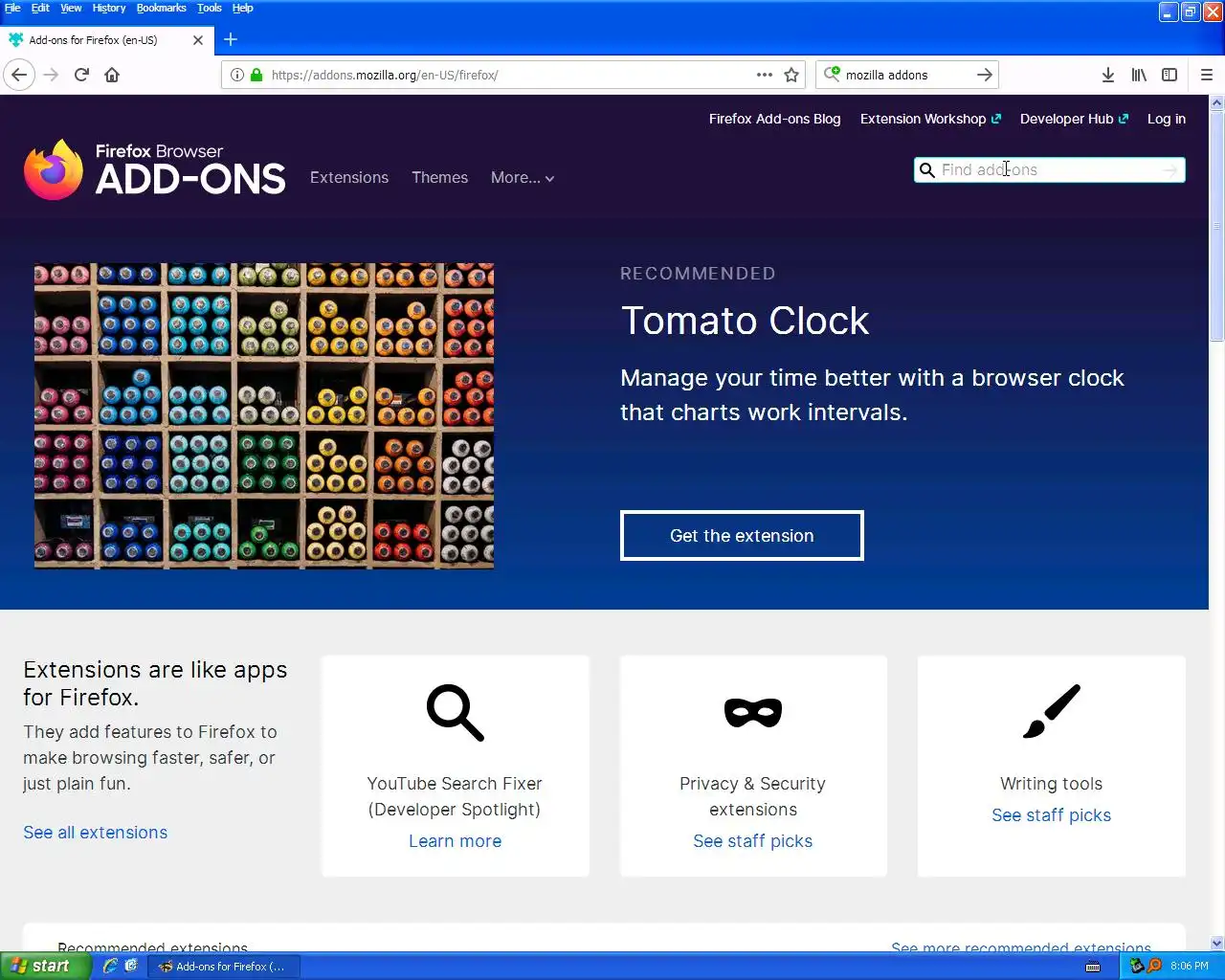1225x980 pixels.
Task: Click the taskbar clock showing 8:06 PM
Action: pos(1190,967)
